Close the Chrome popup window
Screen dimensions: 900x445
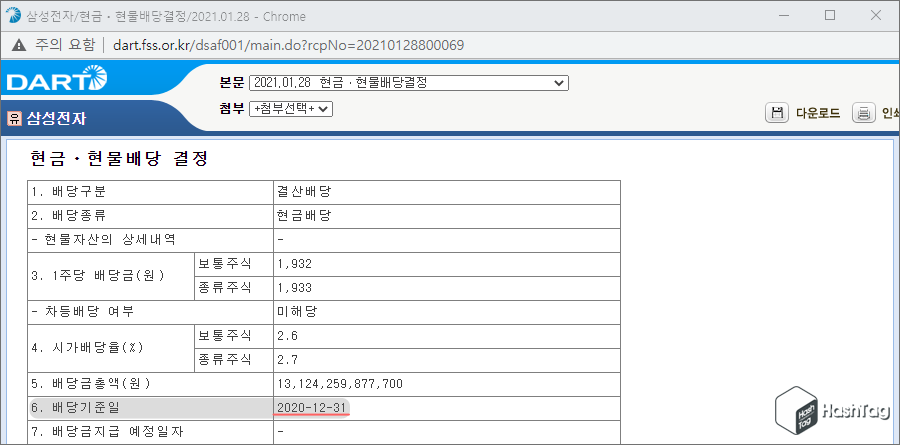coord(876,16)
